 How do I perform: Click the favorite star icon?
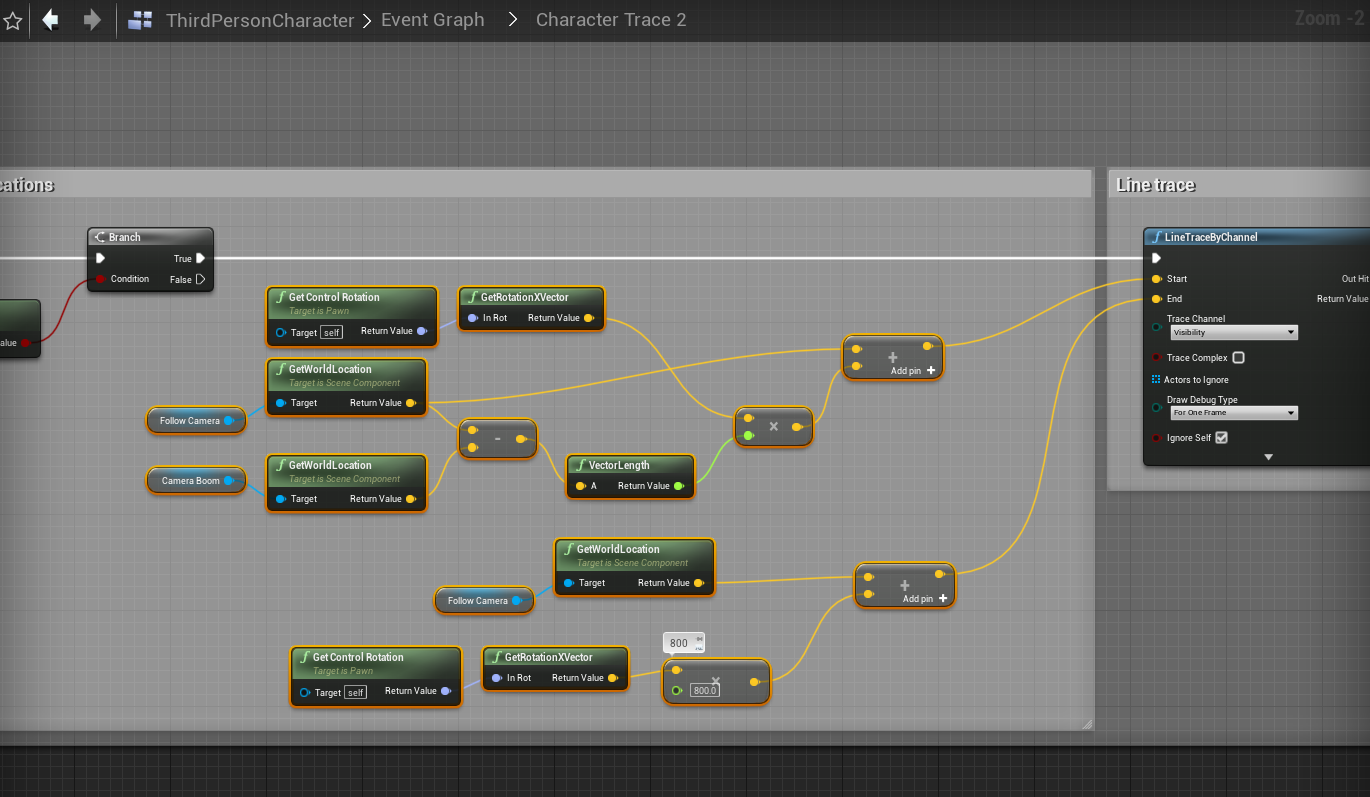(12, 20)
